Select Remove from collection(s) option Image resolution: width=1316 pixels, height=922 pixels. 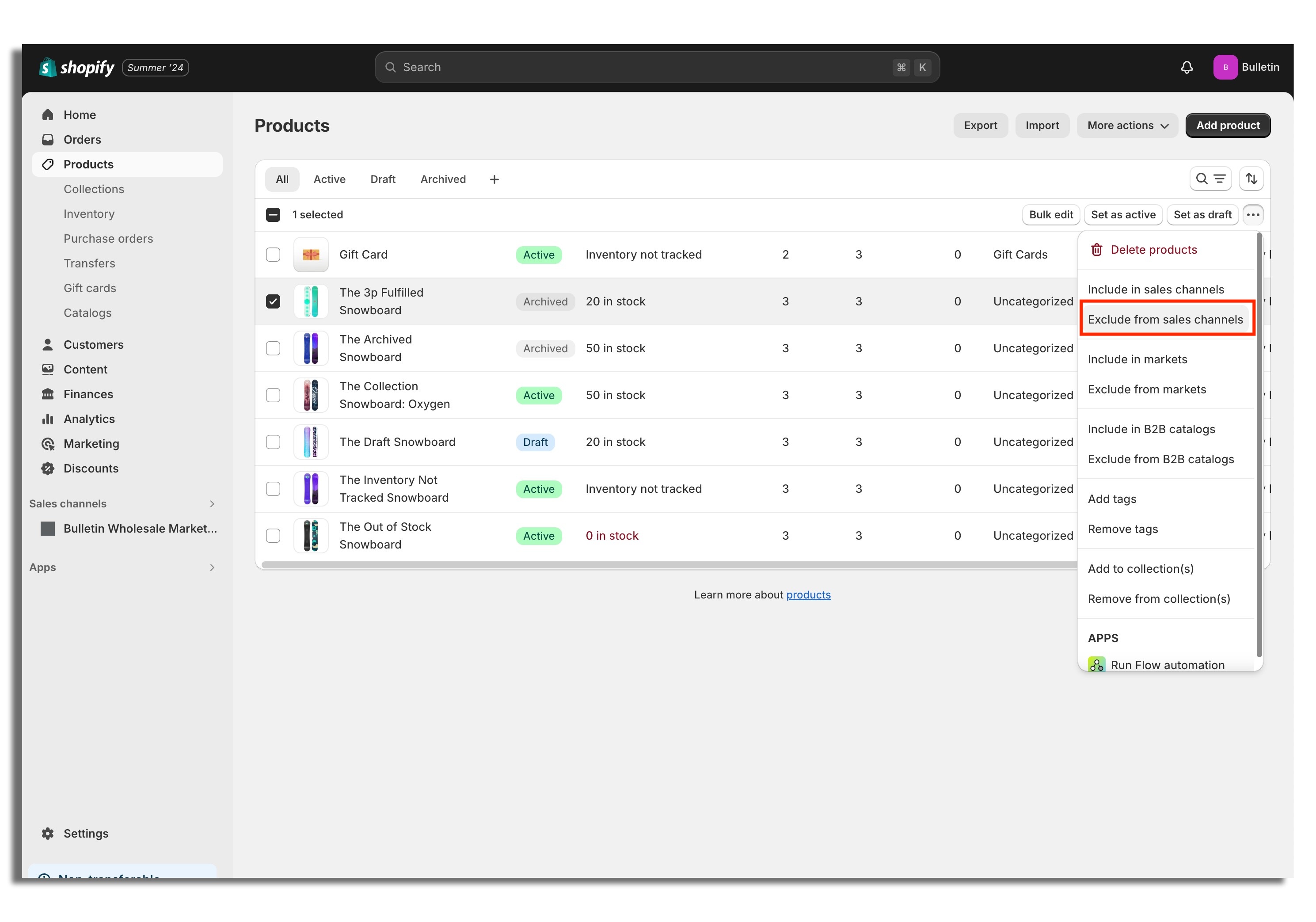coord(1166,598)
